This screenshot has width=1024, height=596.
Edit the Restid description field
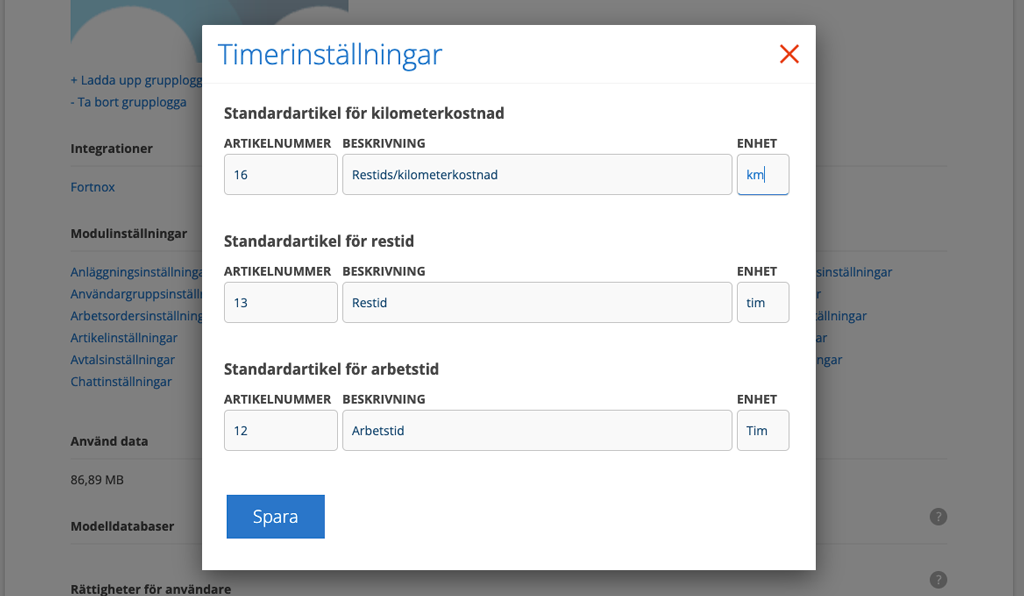(537, 302)
